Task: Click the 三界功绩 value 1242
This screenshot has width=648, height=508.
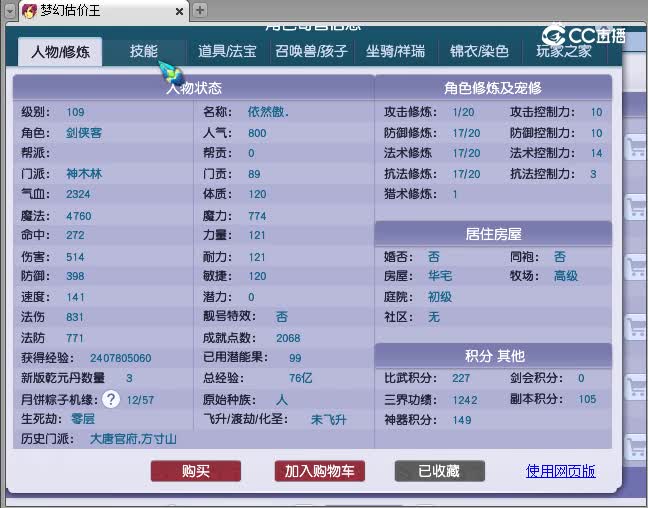Action: point(465,400)
